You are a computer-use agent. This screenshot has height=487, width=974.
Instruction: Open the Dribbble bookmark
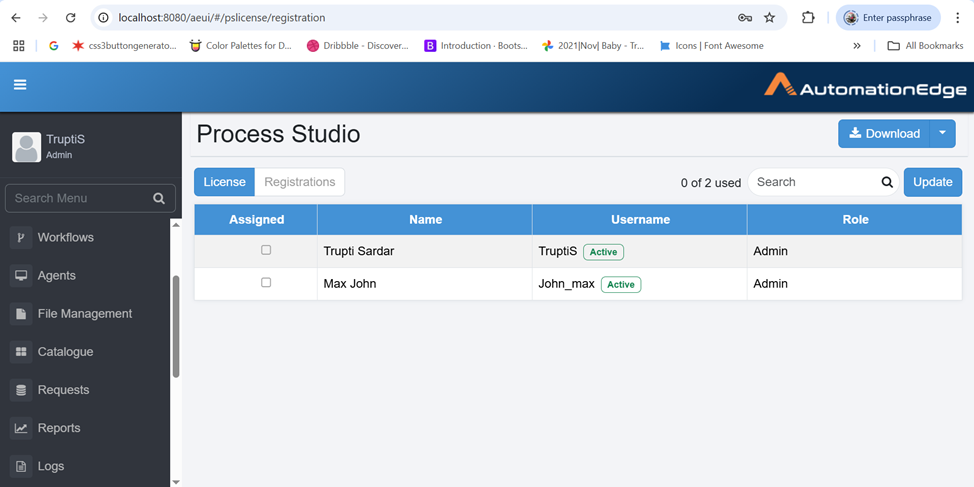pyautogui.click(x=357, y=45)
